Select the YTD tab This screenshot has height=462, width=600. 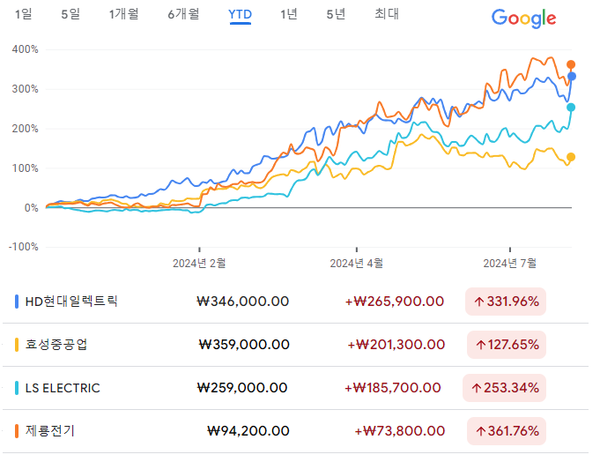coord(240,14)
